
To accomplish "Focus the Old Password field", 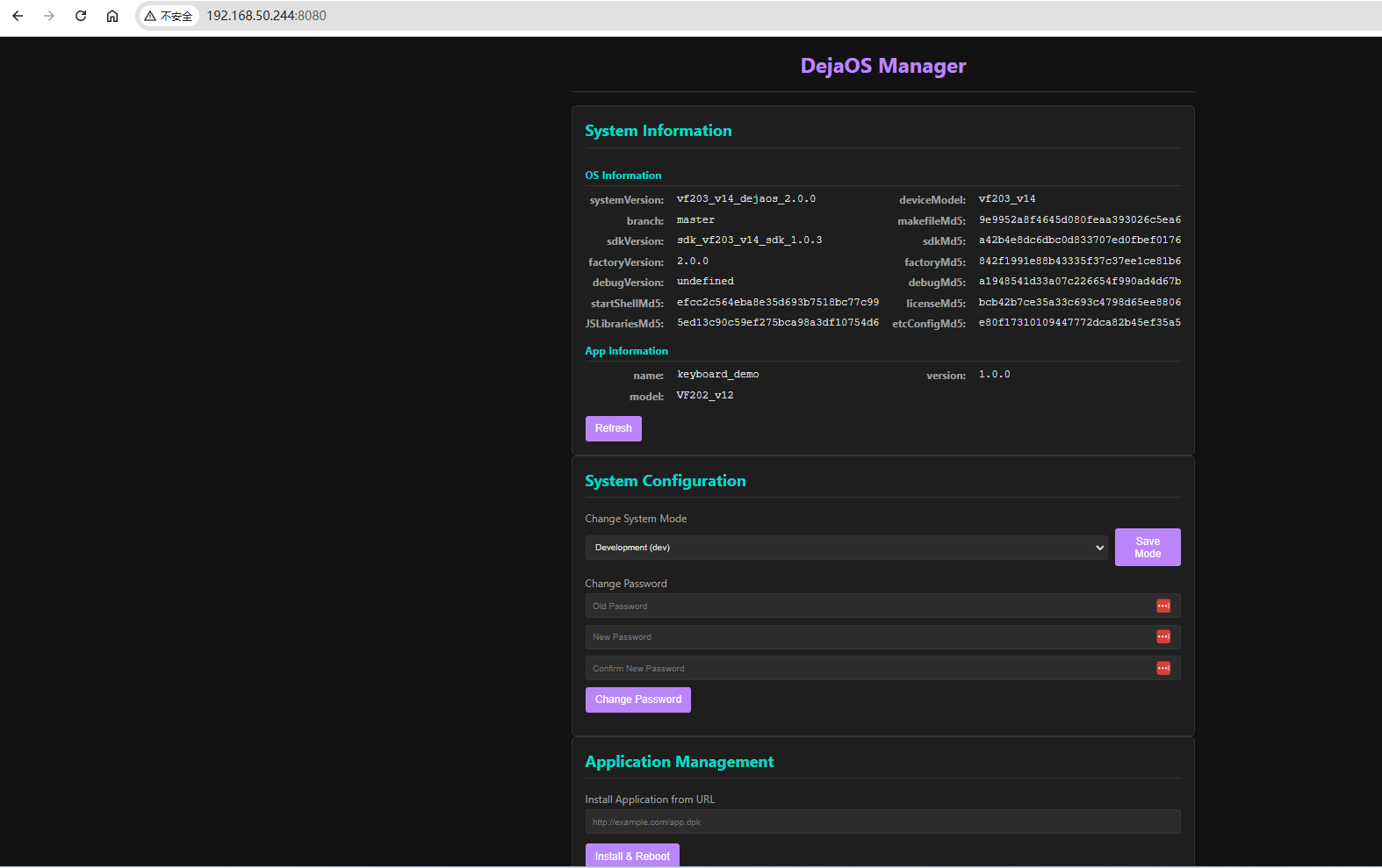I will (882, 606).
